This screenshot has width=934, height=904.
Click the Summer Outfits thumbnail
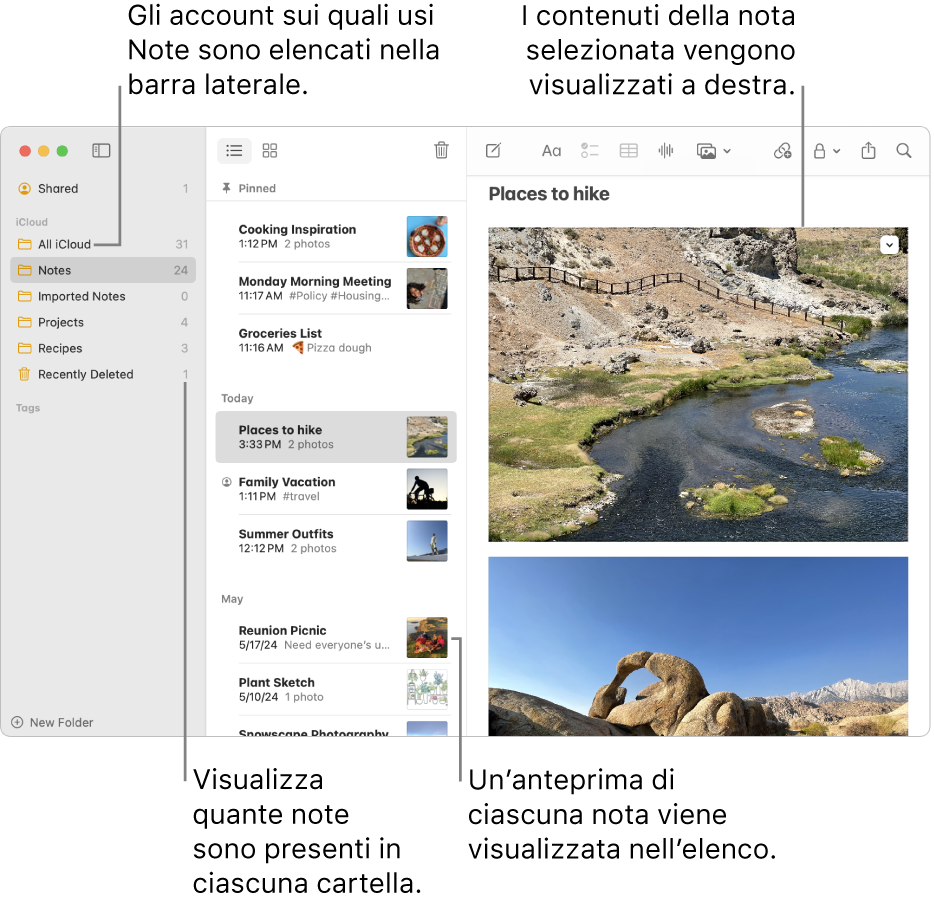[x=427, y=541]
